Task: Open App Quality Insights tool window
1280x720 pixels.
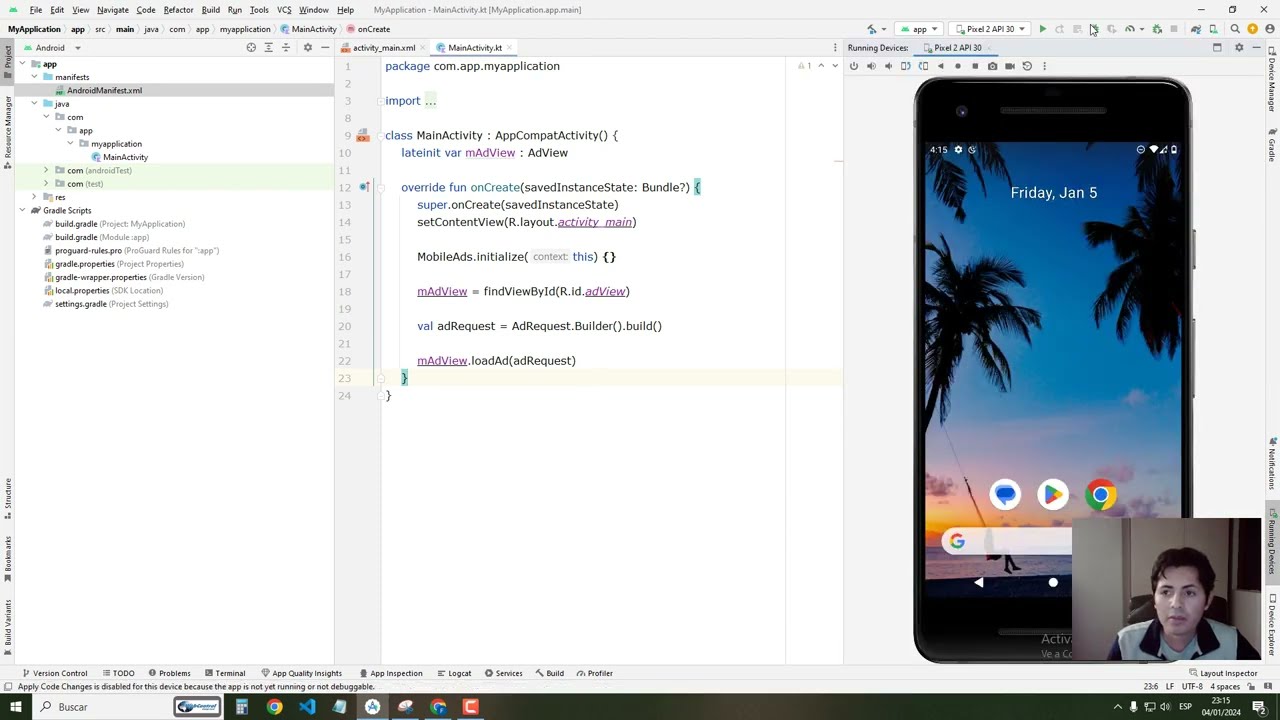Action: tap(300, 673)
